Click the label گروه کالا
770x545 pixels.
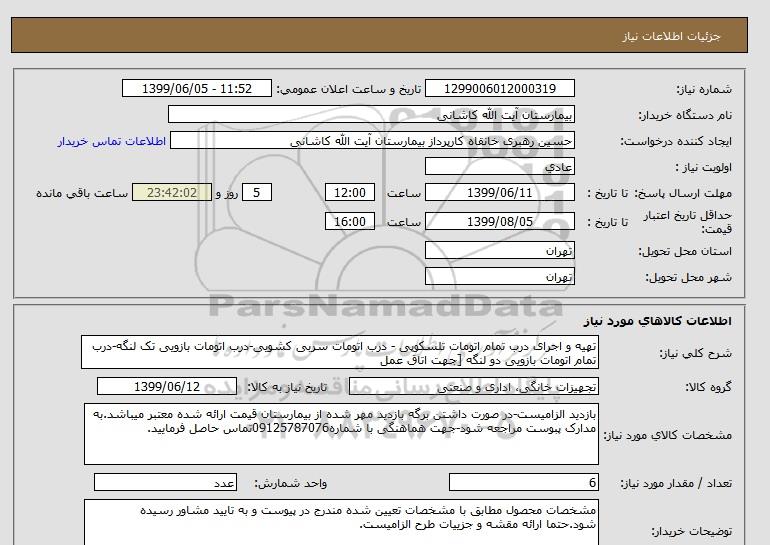[709, 387]
